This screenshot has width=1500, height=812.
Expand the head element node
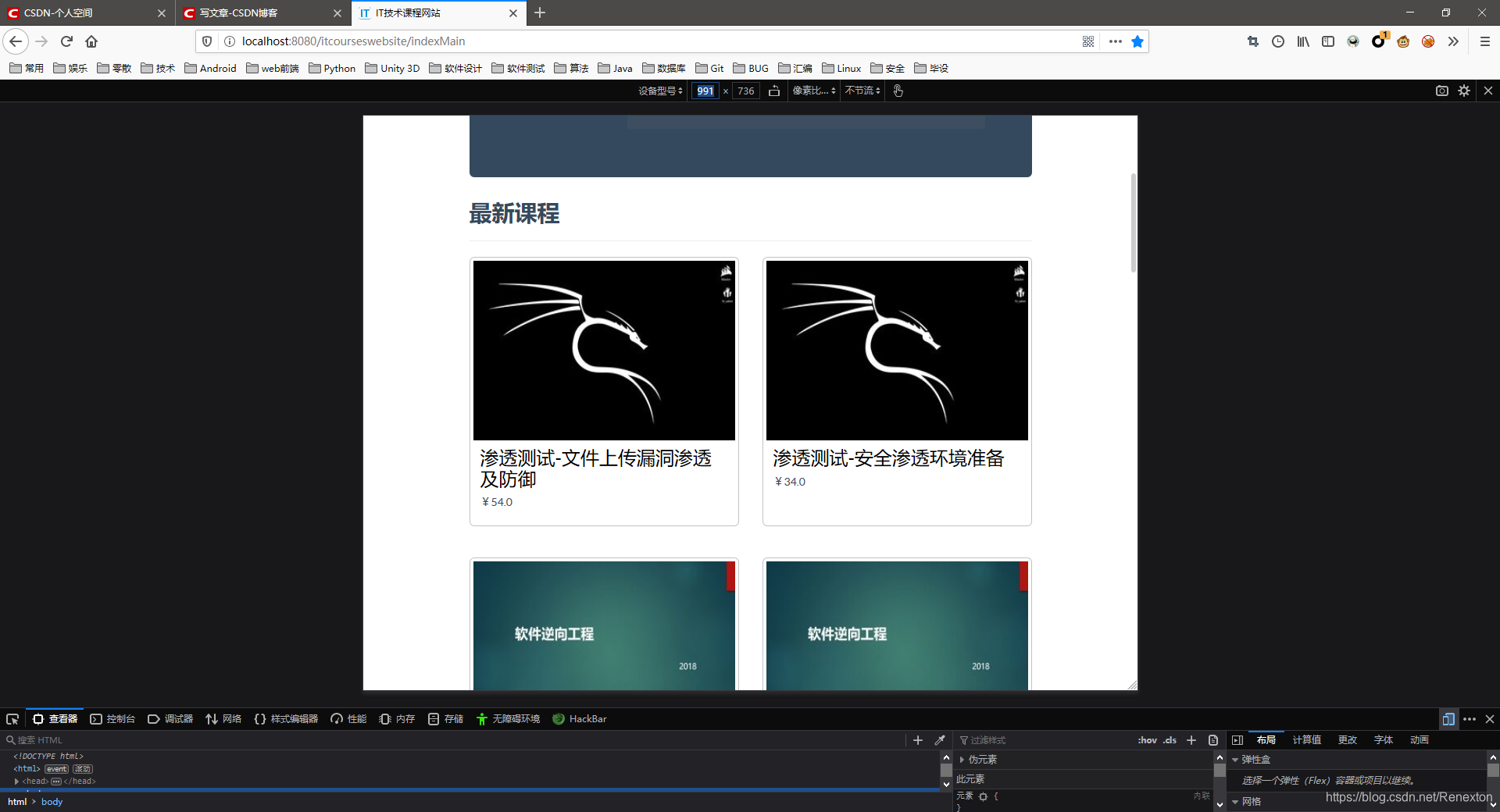pos(16,782)
